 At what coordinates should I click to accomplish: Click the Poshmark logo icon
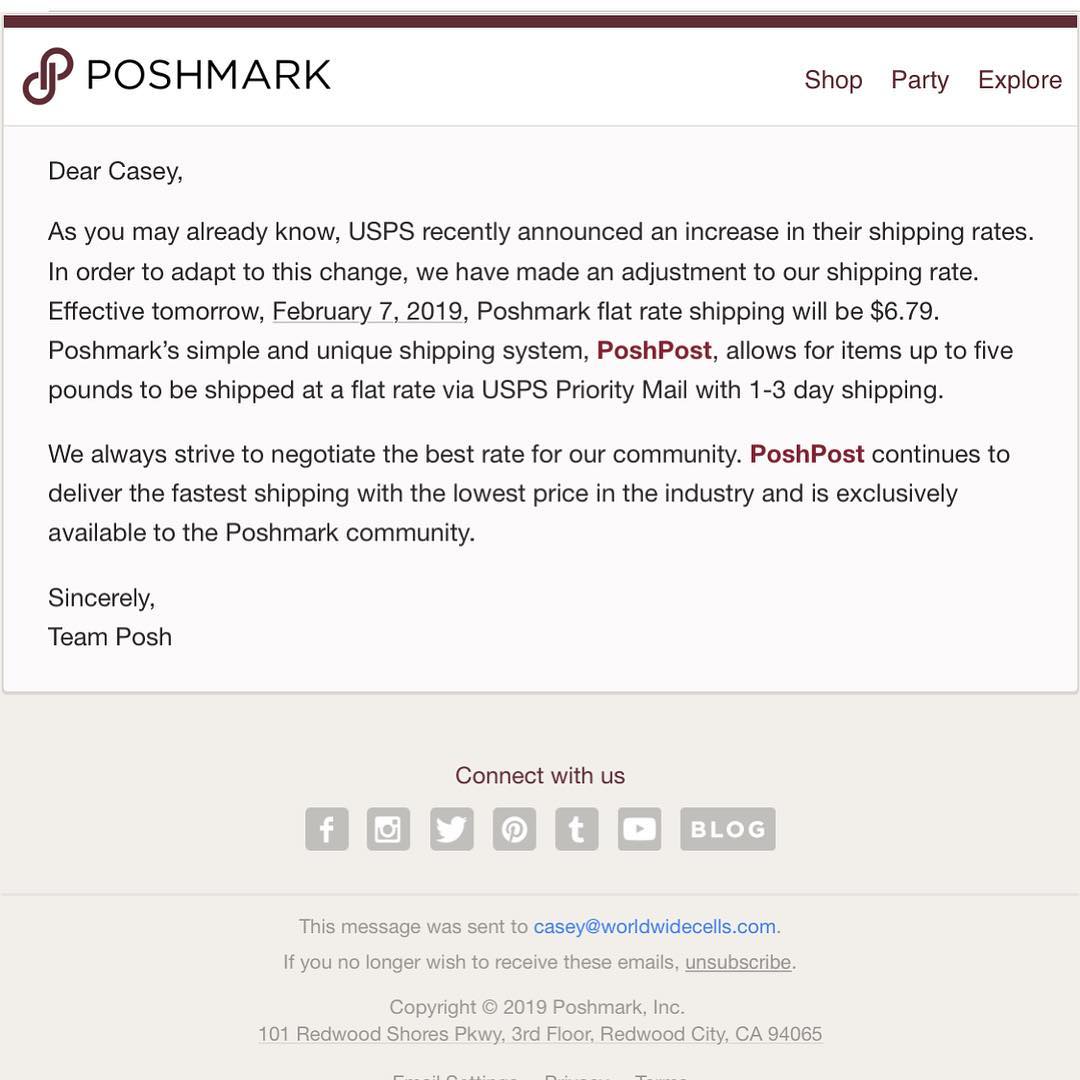[x=48, y=76]
